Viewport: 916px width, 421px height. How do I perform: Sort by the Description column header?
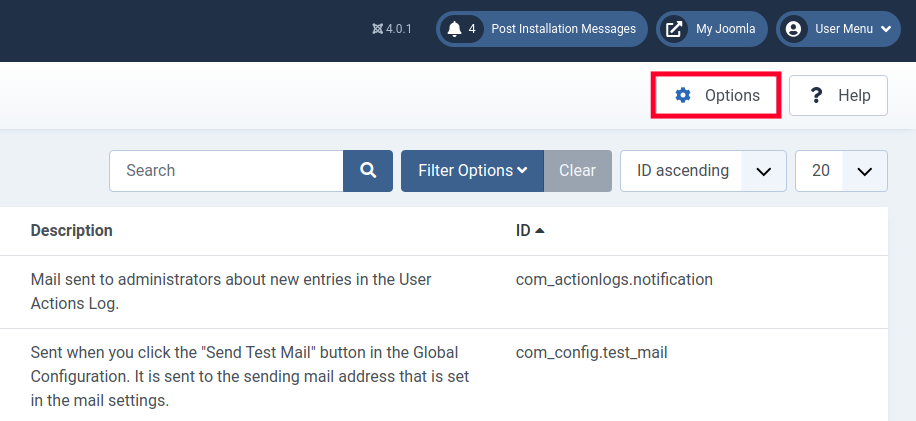(x=71, y=231)
